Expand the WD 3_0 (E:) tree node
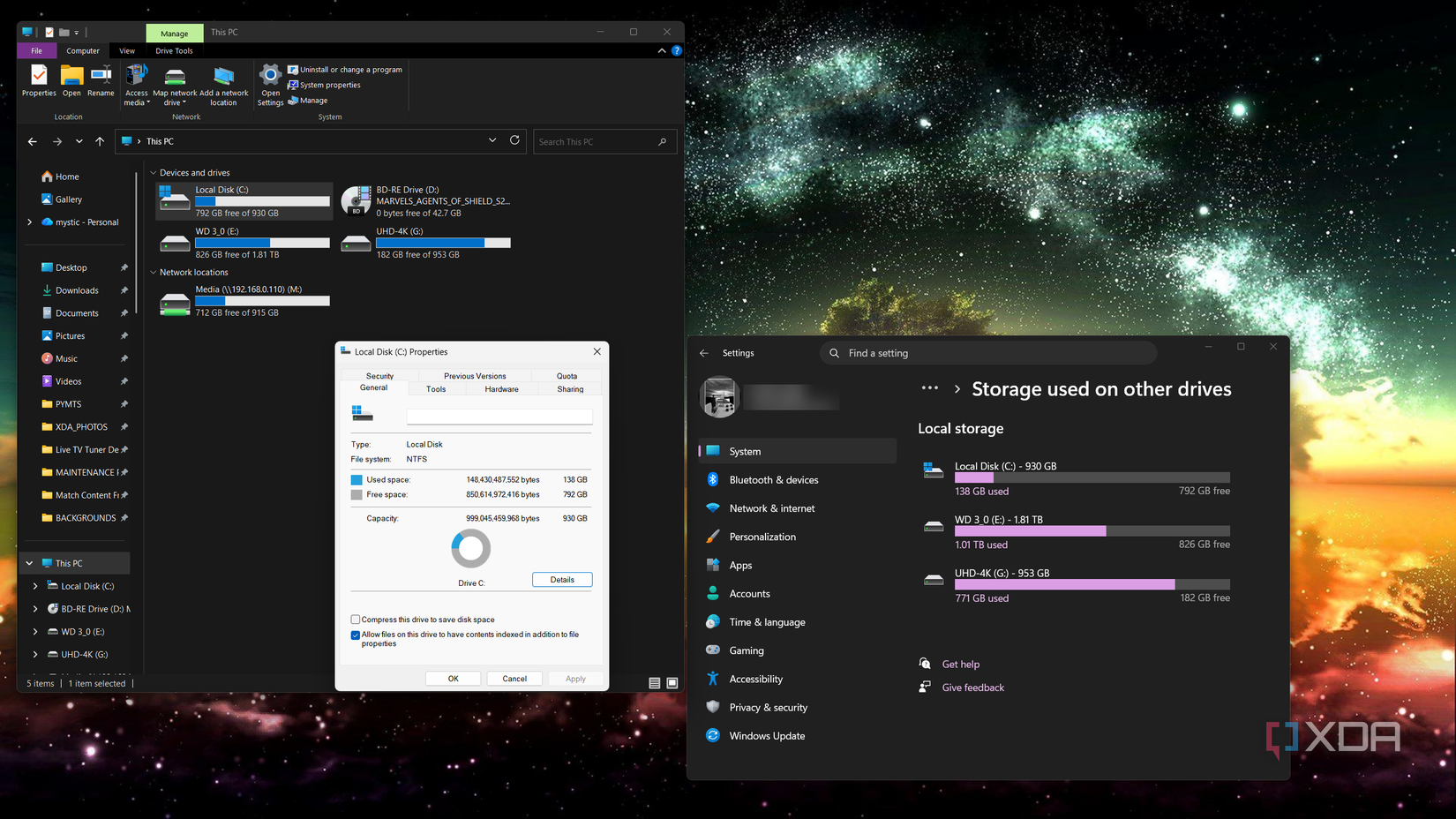This screenshot has height=819, width=1456. pos(35,632)
